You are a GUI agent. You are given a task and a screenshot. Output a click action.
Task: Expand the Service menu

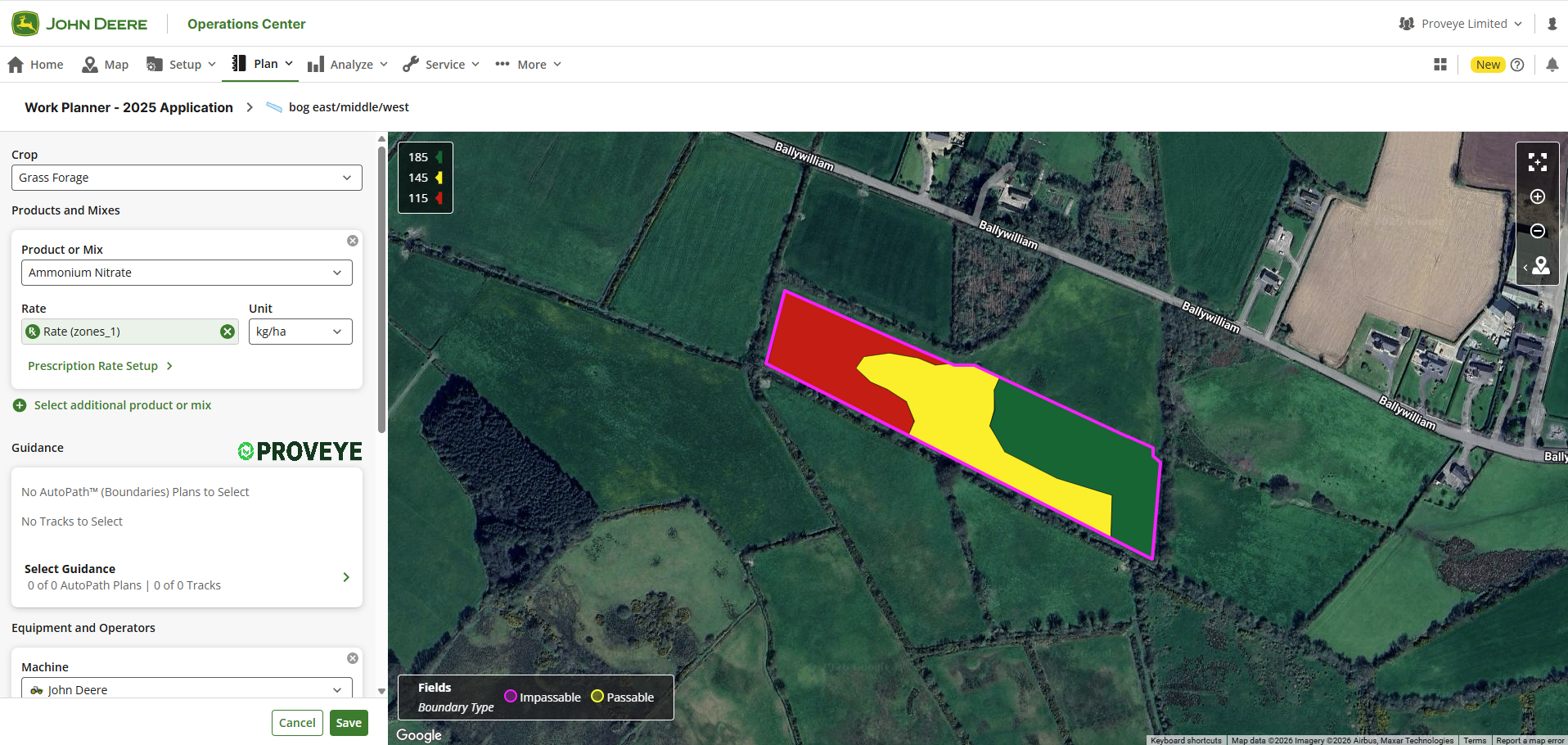440,65
